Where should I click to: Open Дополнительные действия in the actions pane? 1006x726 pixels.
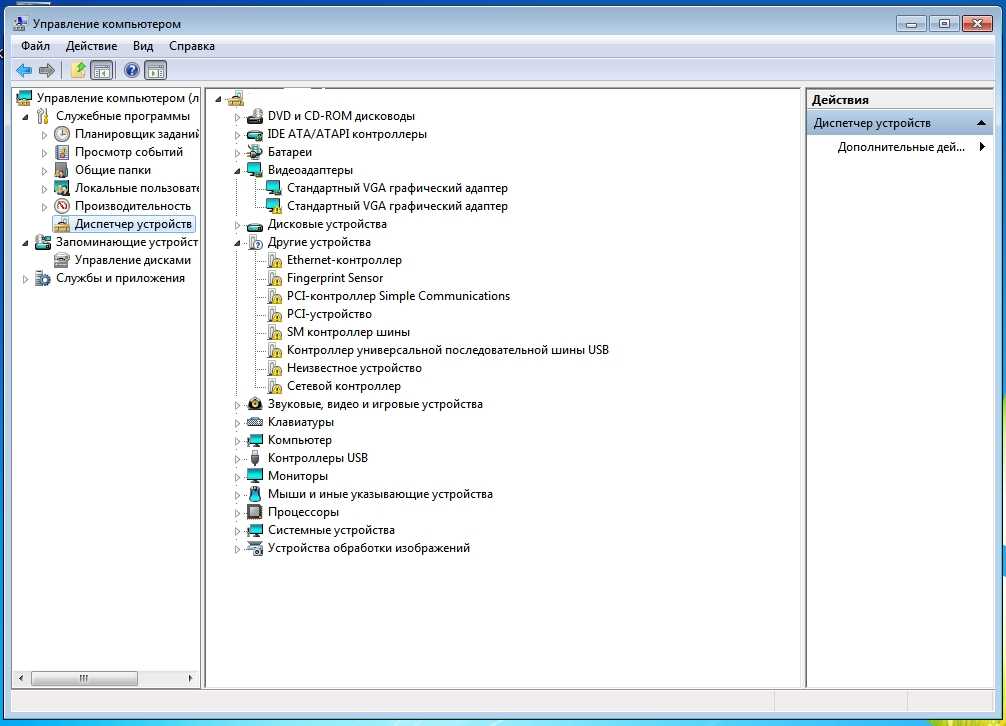(900, 147)
